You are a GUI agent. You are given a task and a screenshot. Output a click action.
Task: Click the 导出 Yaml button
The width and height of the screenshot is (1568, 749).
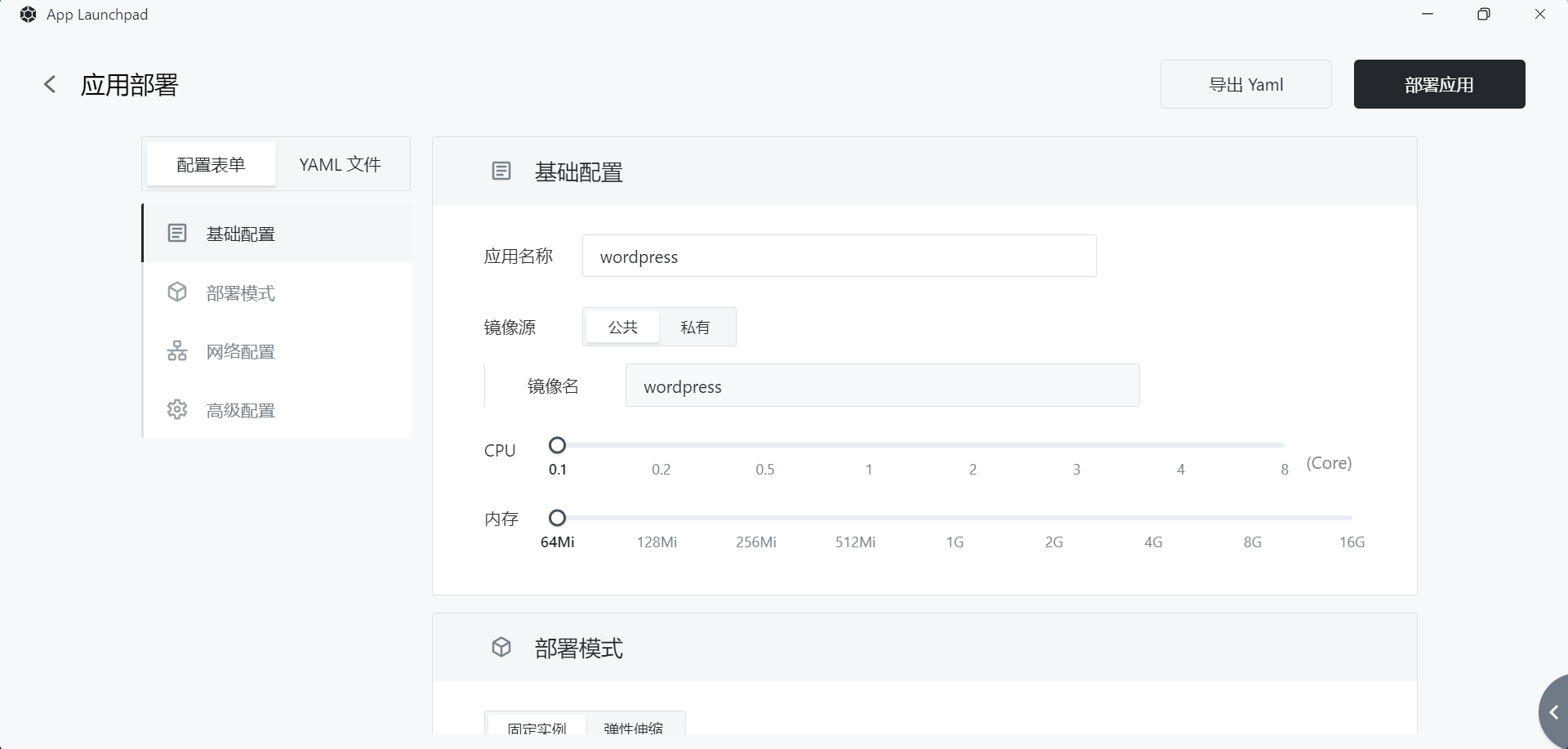[x=1245, y=84]
